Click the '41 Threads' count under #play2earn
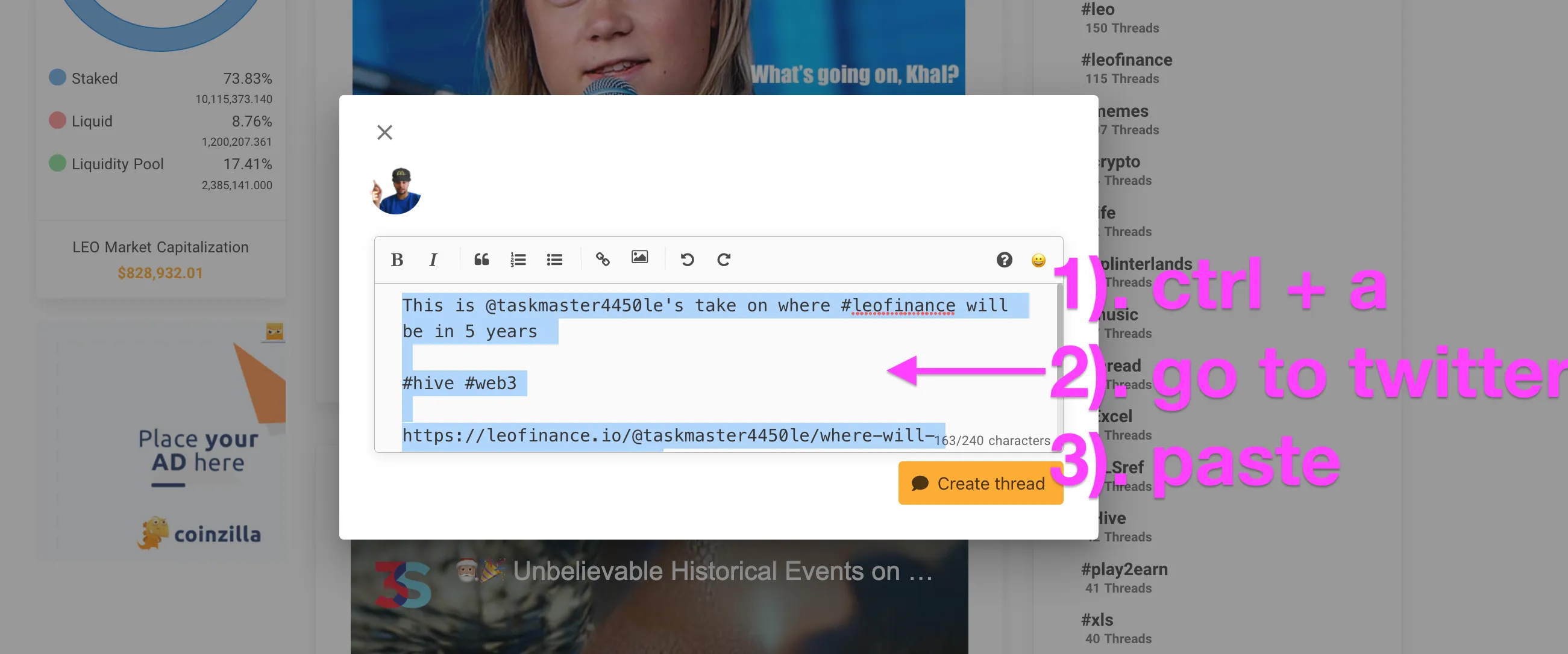Screen dimensions: 1568x654 point(1118,588)
